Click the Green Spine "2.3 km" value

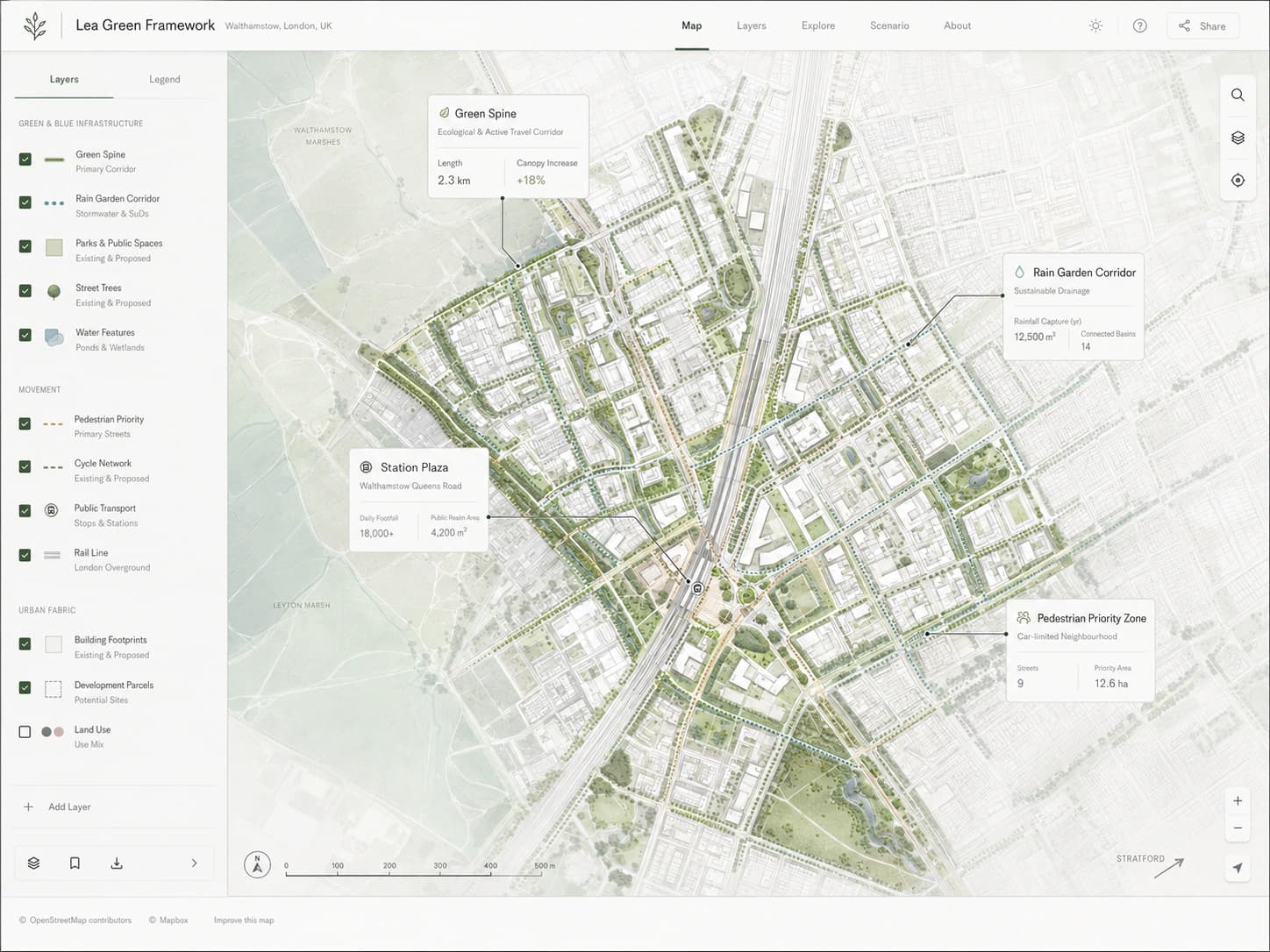[x=454, y=181]
